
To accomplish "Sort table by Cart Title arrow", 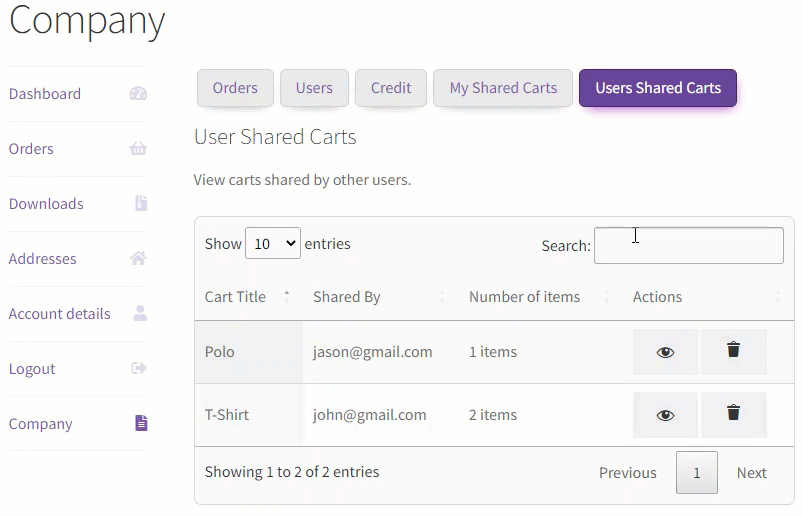I will 287,297.
